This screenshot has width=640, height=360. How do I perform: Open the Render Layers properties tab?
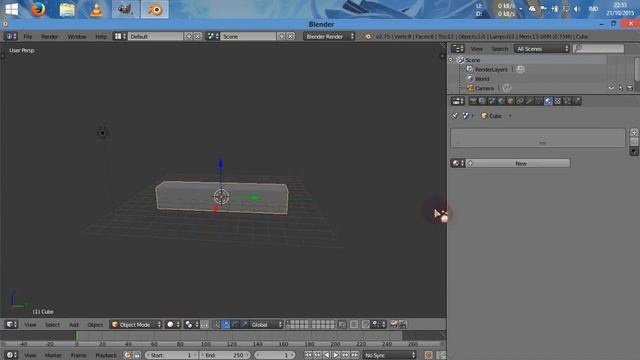[x=482, y=101]
